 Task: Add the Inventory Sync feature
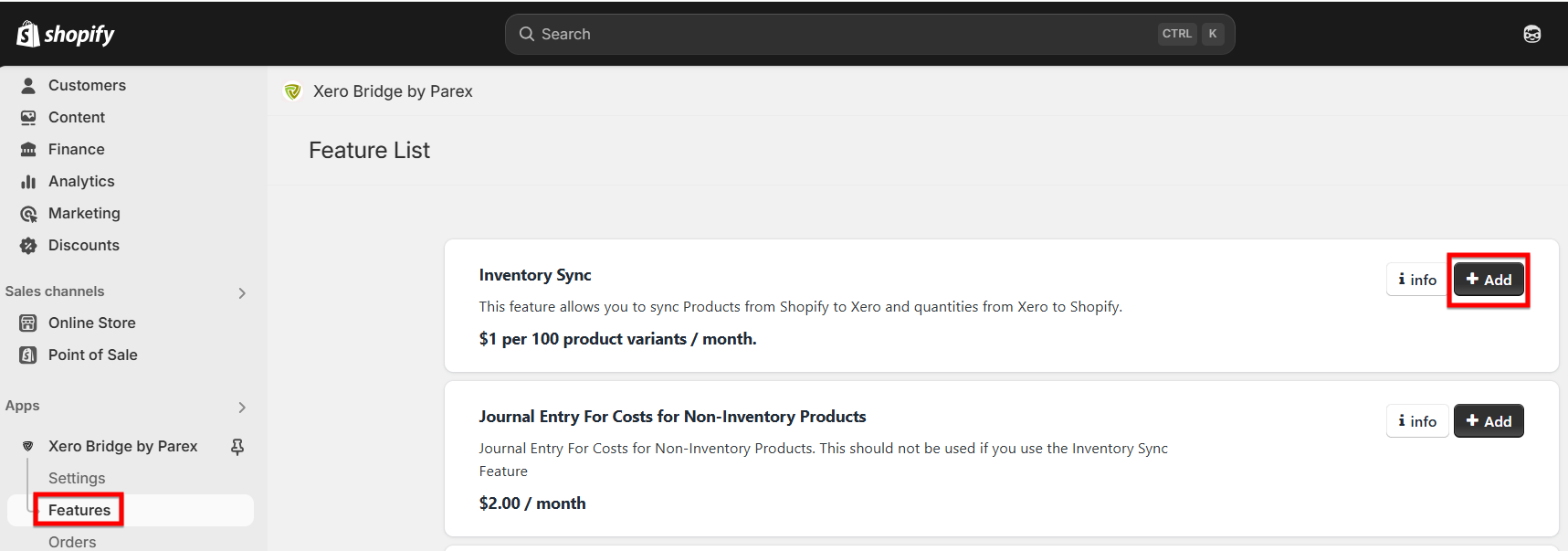point(1489,280)
